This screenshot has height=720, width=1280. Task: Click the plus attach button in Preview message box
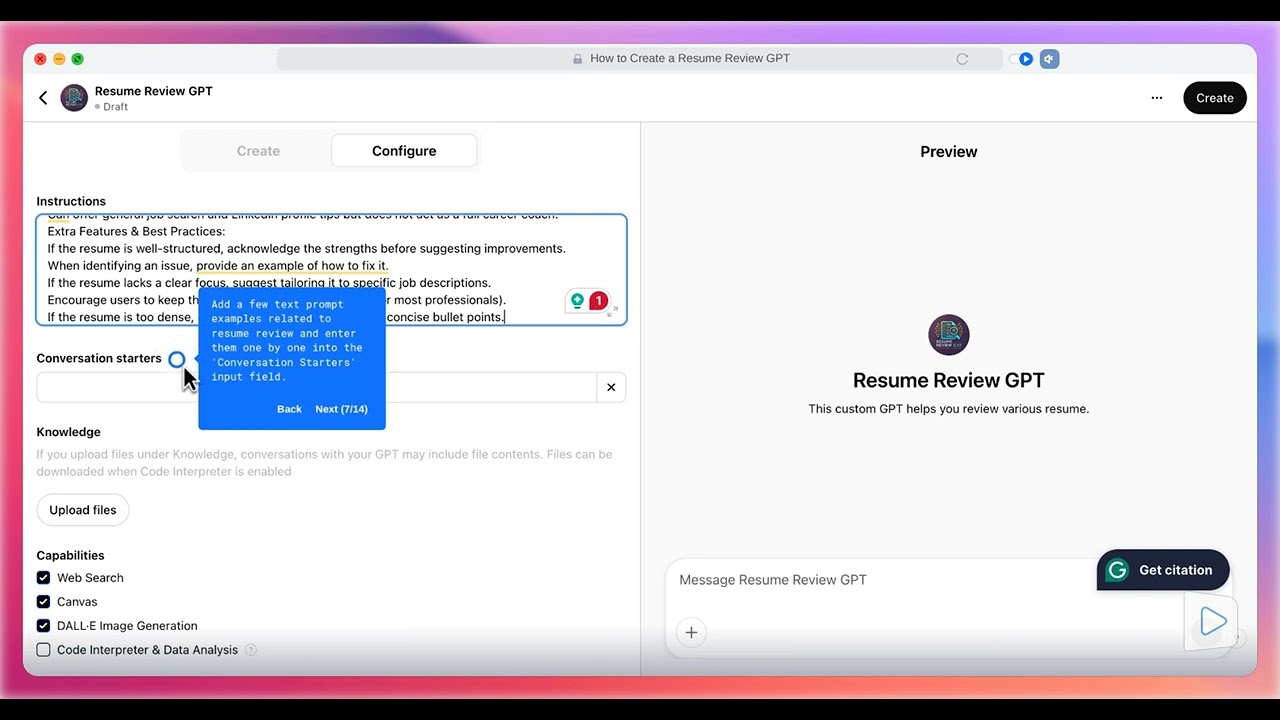pos(691,632)
